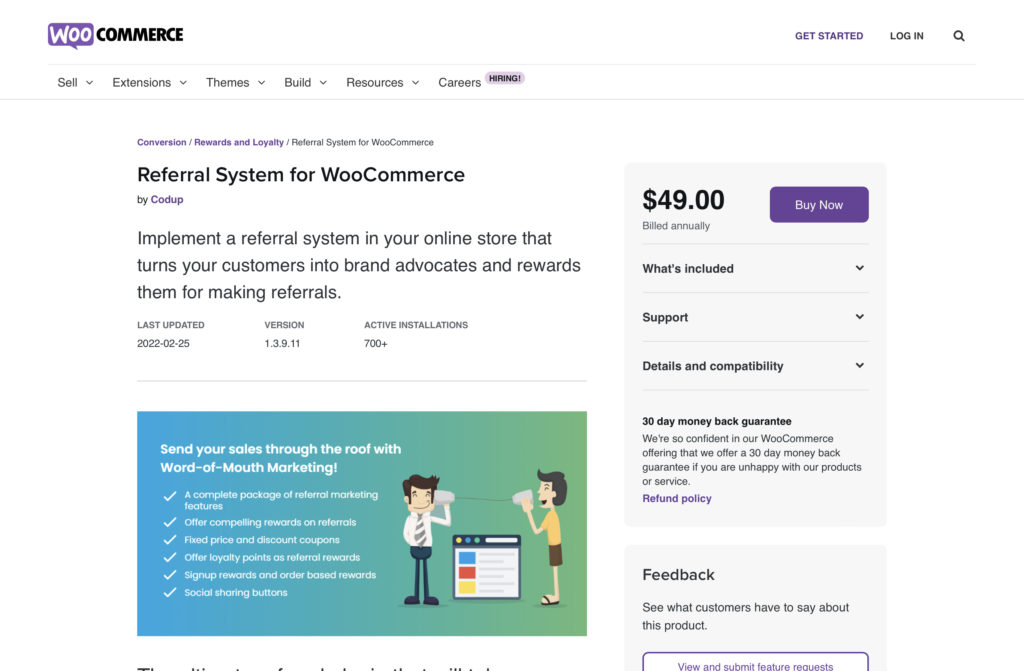Click Offer loyalty points as referral rewards checkmark
This screenshot has width=1024, height=671.
[x=170, y=557]
